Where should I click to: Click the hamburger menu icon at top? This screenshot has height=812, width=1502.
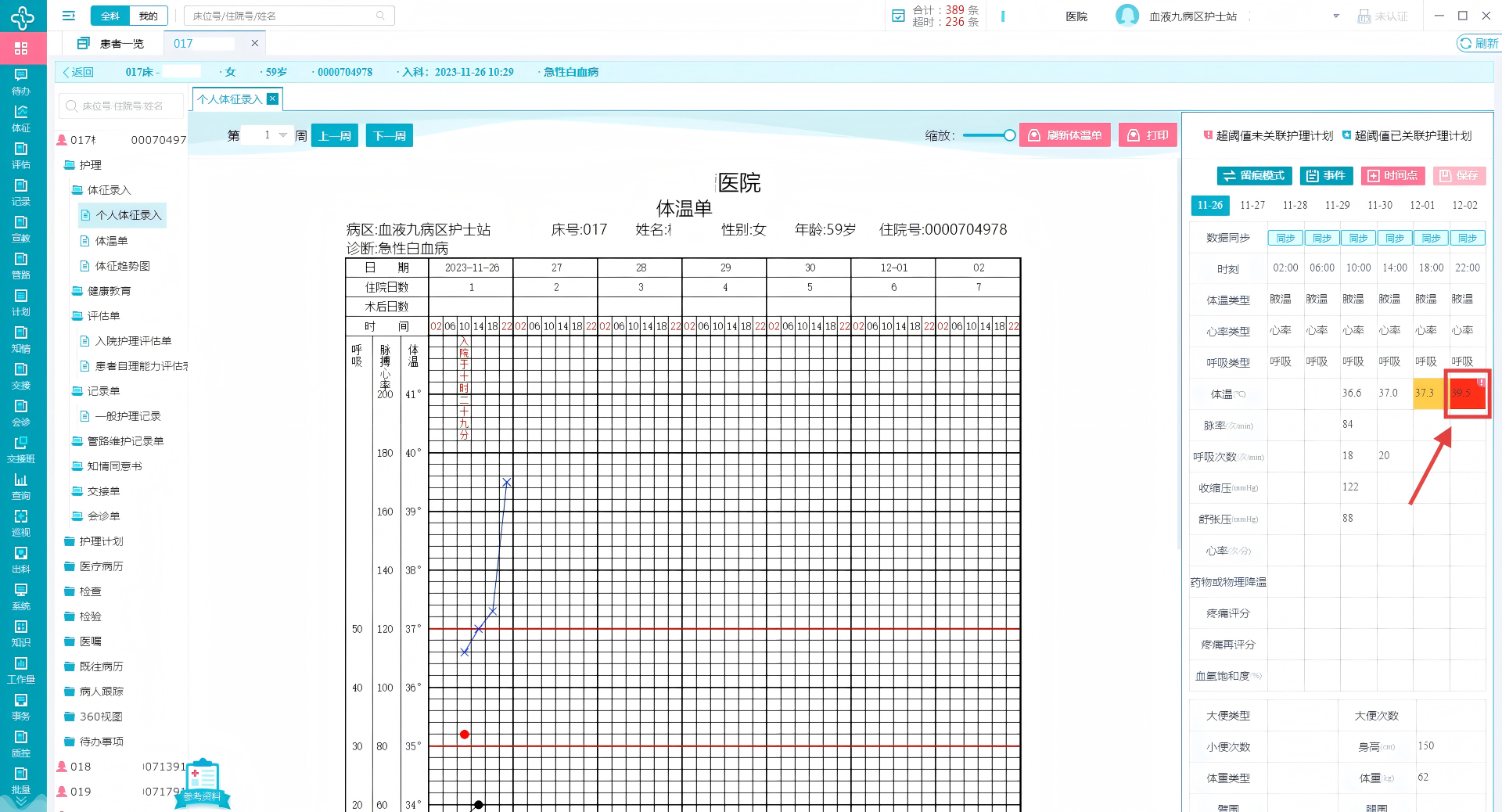(69, 16)
